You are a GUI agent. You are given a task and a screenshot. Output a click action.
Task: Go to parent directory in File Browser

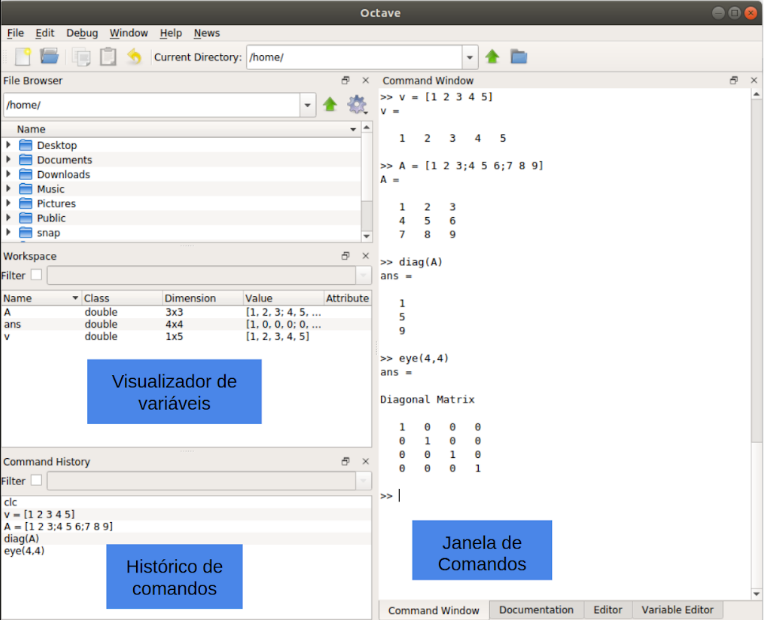[330, 104]
